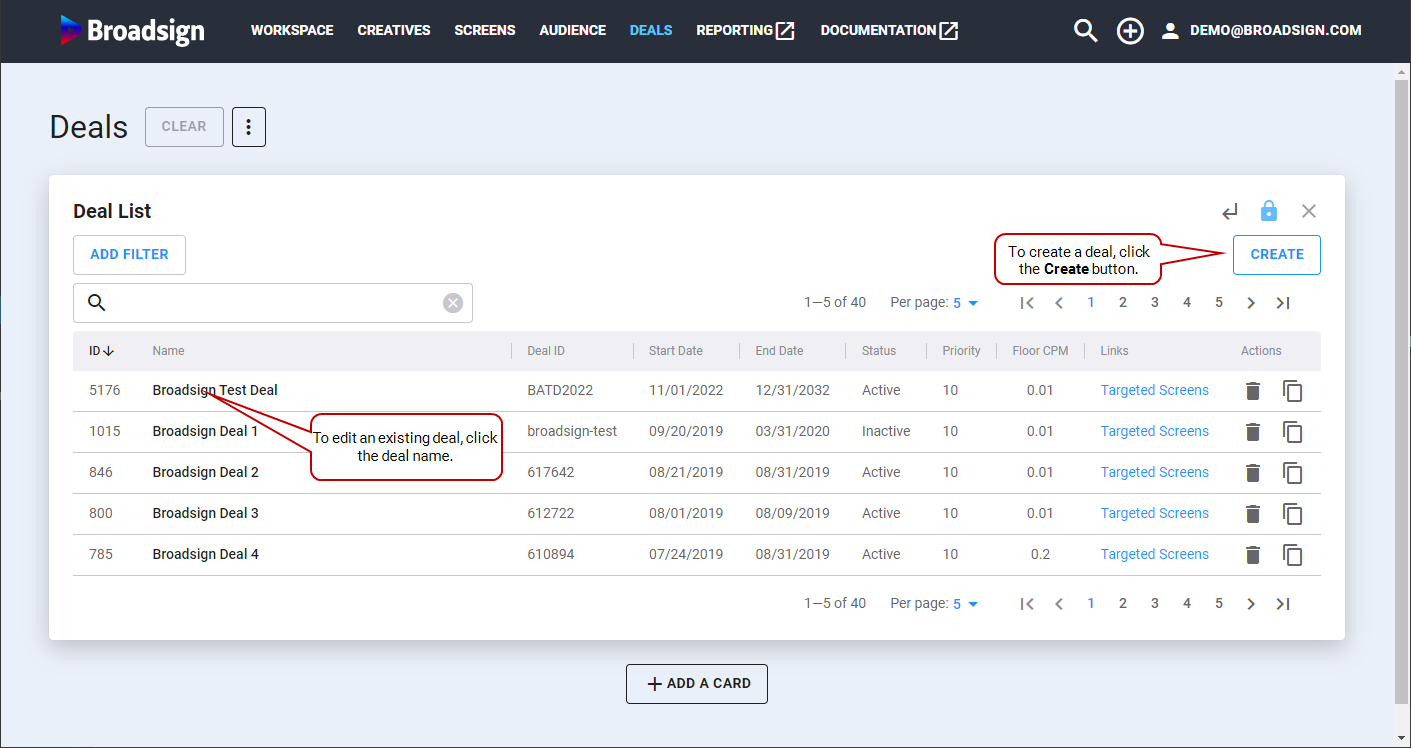
Task: Go to first page in bottom pagination
Action: (x=1027, y=604)
